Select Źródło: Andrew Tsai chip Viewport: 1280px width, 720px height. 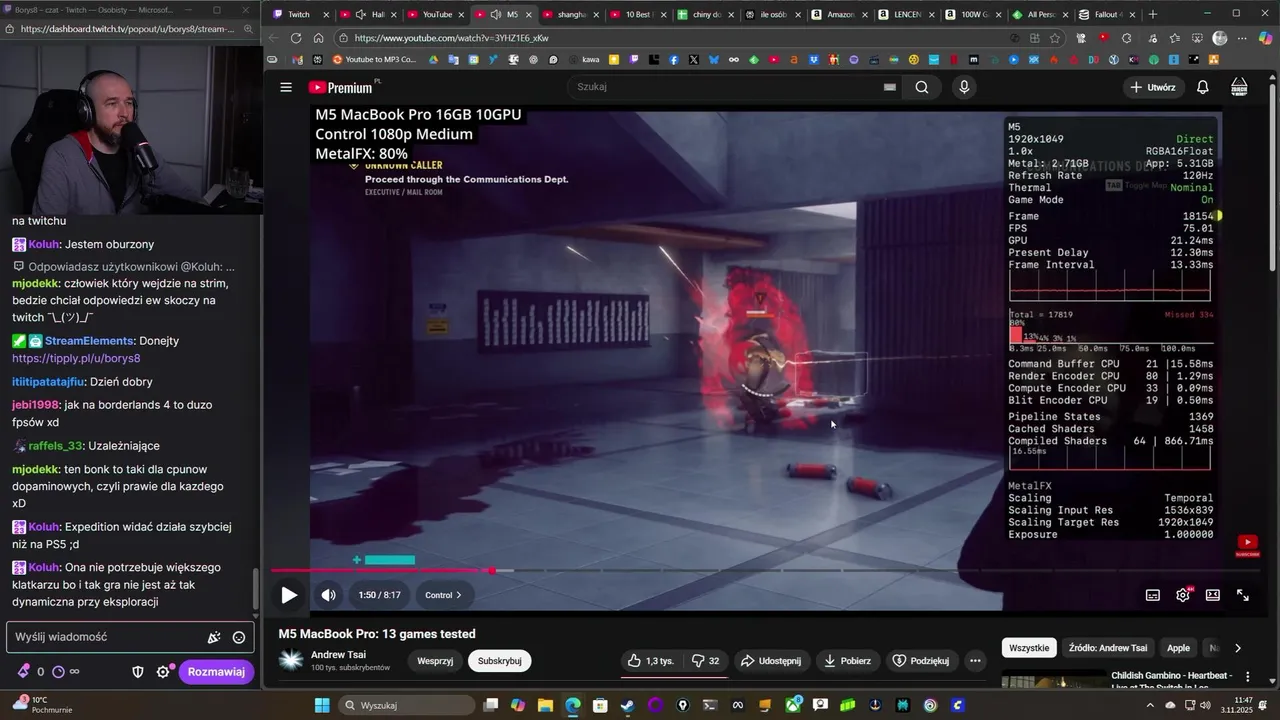tap(1108, 648)
